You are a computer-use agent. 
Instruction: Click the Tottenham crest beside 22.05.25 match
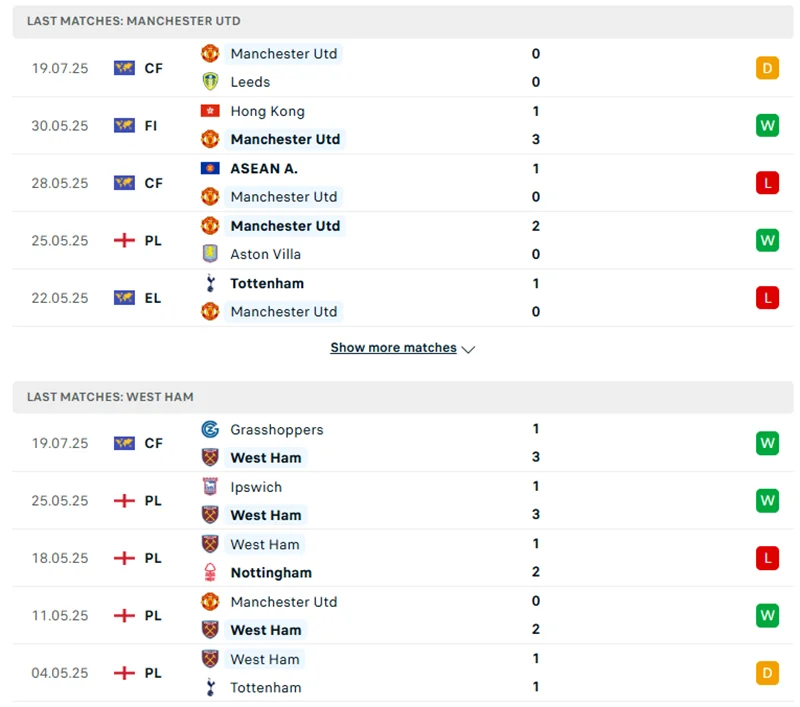coord(210,283)
